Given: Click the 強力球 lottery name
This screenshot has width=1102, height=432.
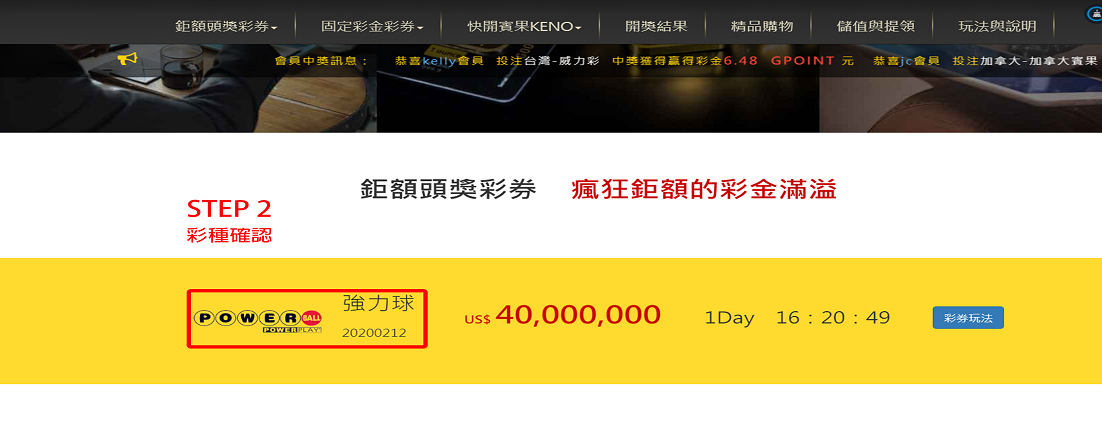Looking at the screenshot, I should click(379, 303).
